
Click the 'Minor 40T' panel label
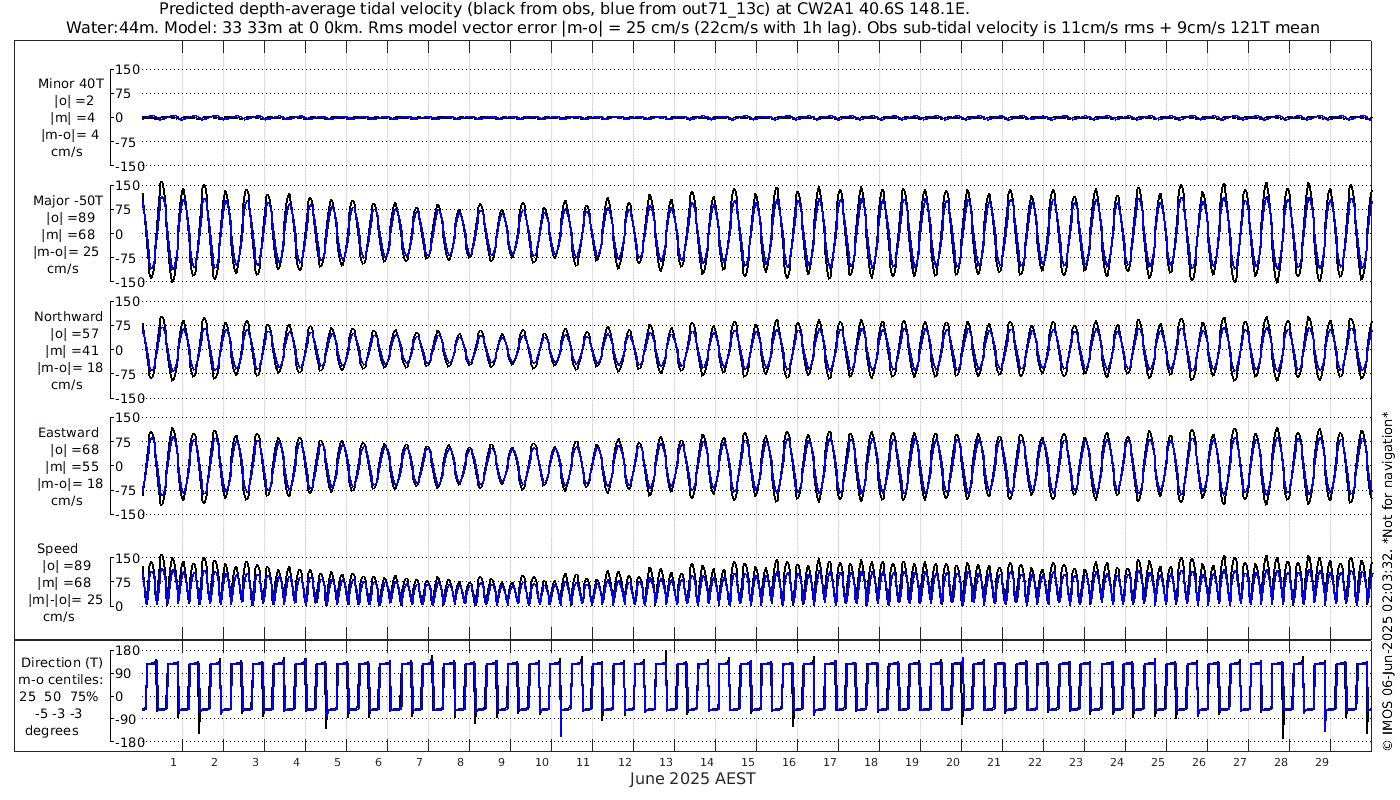(x=69, y=83)
